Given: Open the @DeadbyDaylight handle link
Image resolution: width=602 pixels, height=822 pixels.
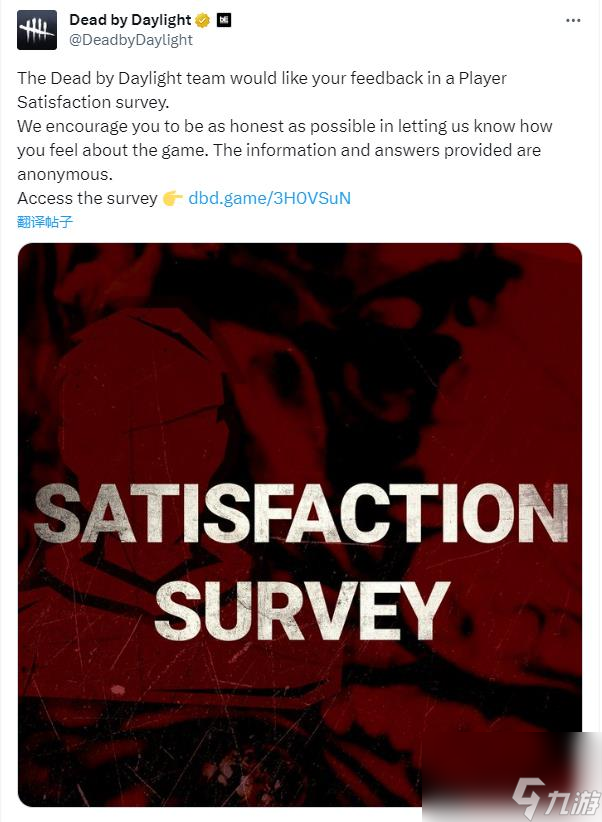Looking at the screenshot, I should (131, 40).
